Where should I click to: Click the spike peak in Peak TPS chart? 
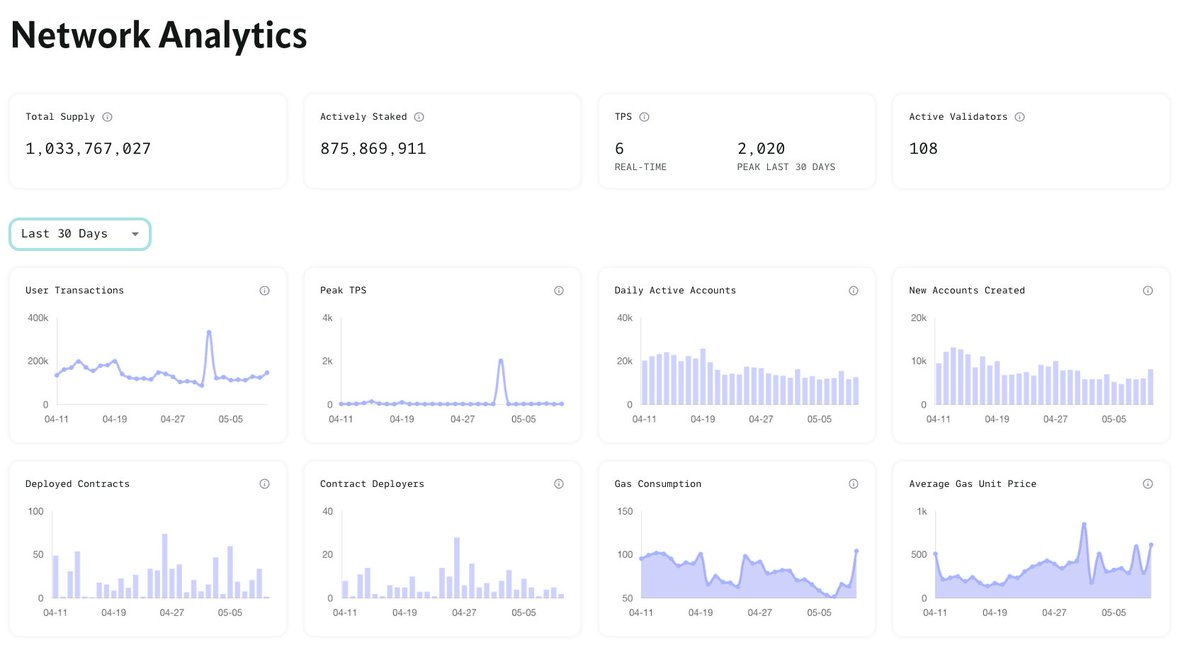click(501, 361)
